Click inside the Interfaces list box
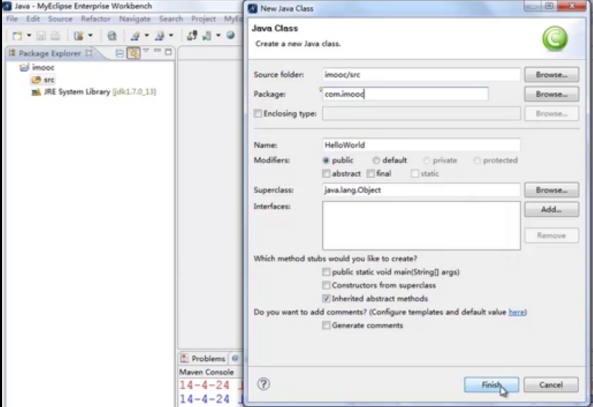The width and height of the screenshot is (593, 407). click(x=421, y=225)
